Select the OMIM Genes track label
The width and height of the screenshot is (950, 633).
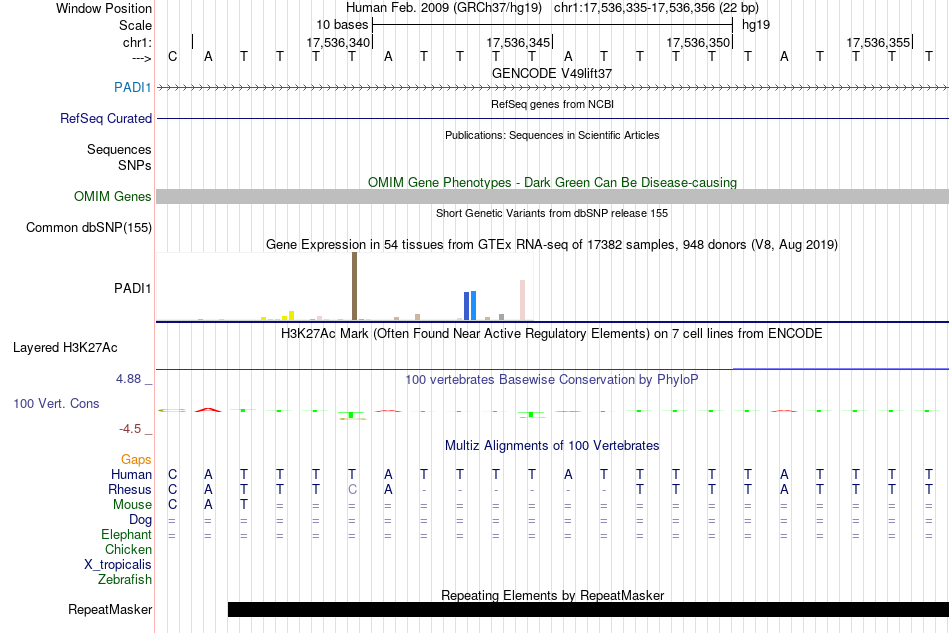(112, 196)
